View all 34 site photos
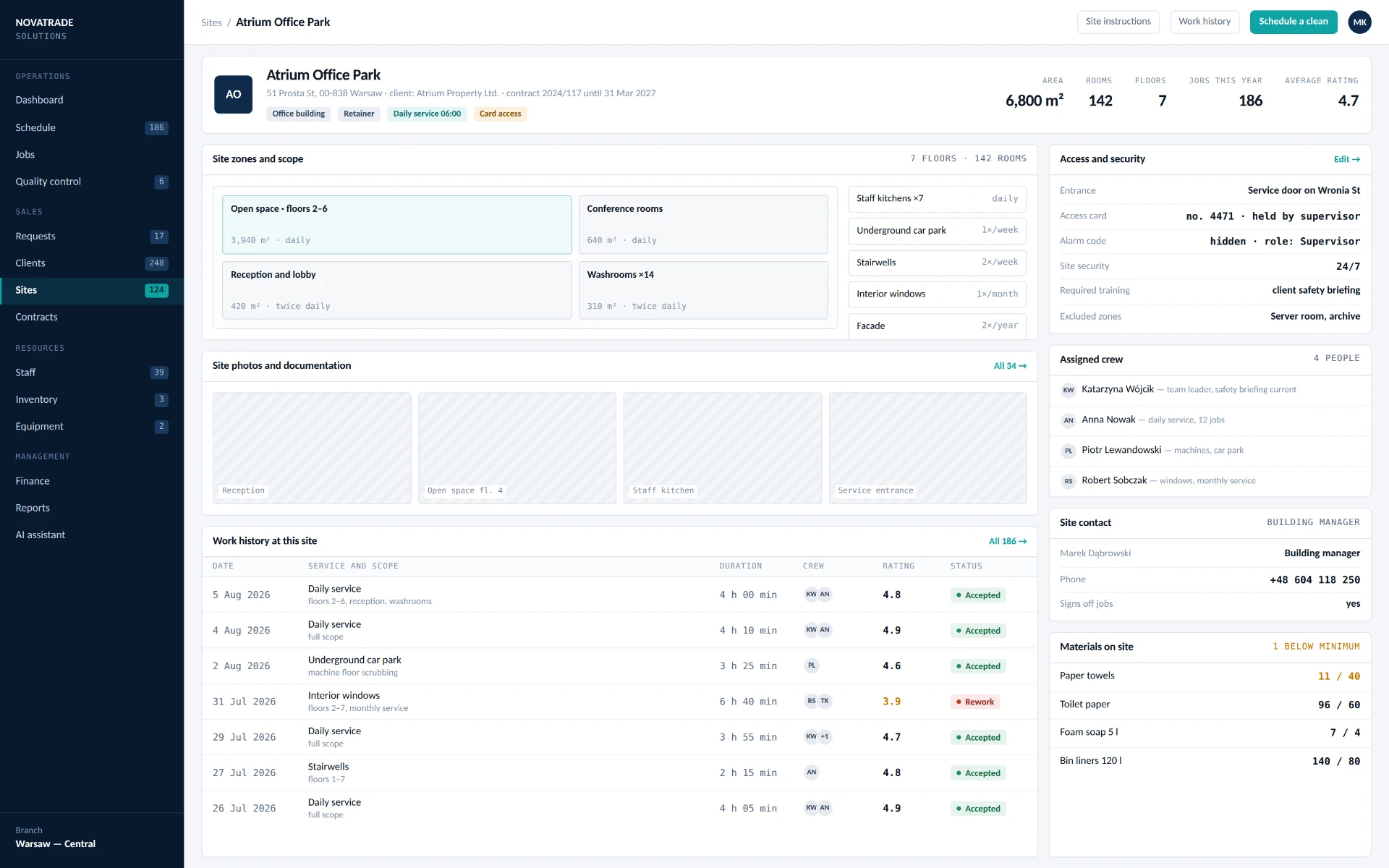 pyautogui.click(x=1010, y=366)
